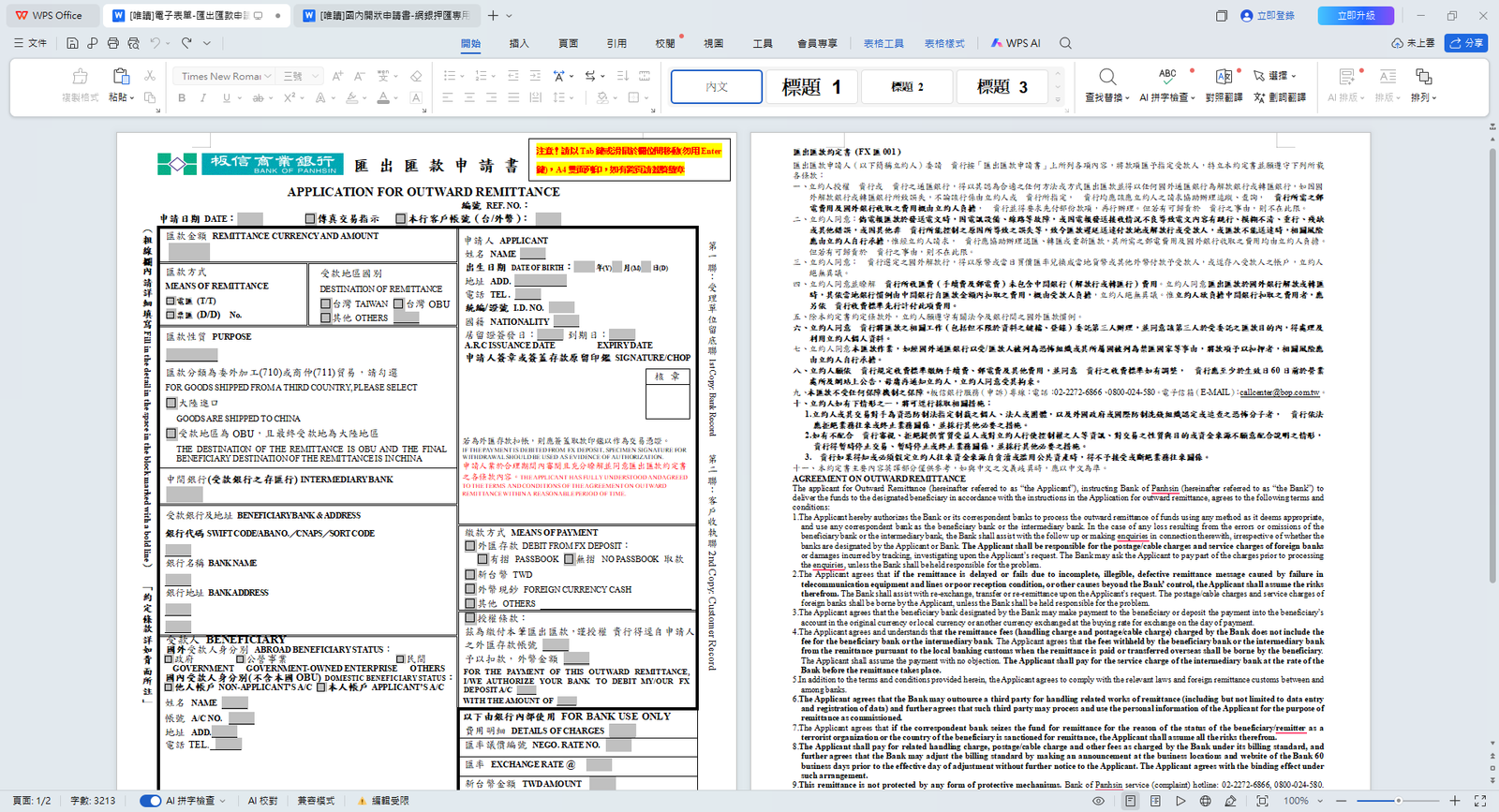The image size is (1499, 812).
Task: Expand the styles gallery more arrow
Action: pos(1059,99)
